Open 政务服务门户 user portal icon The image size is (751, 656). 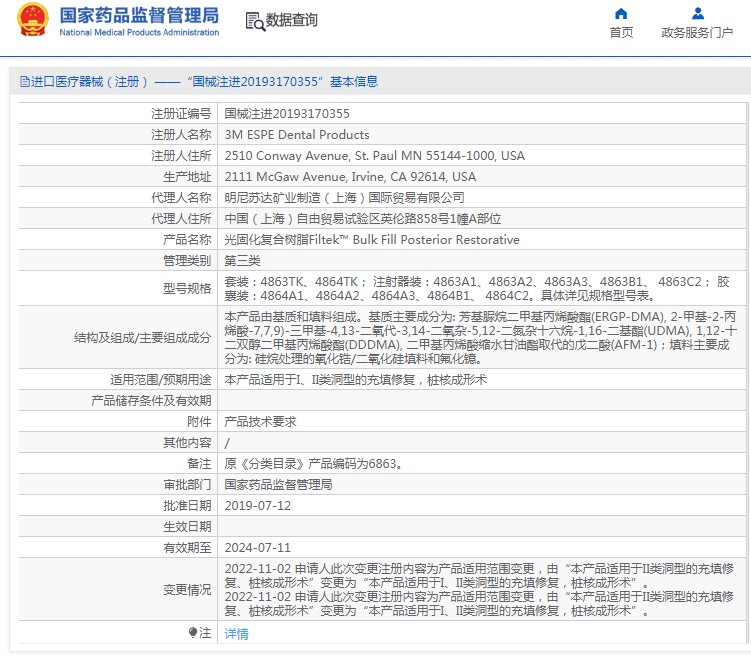pos(698,13)
